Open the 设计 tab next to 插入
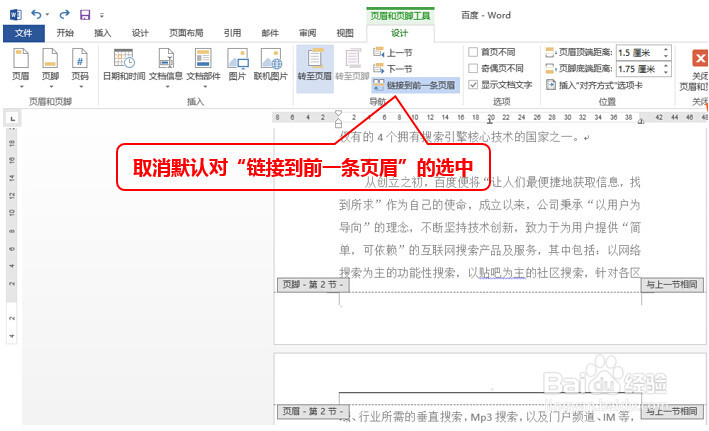 140,33
